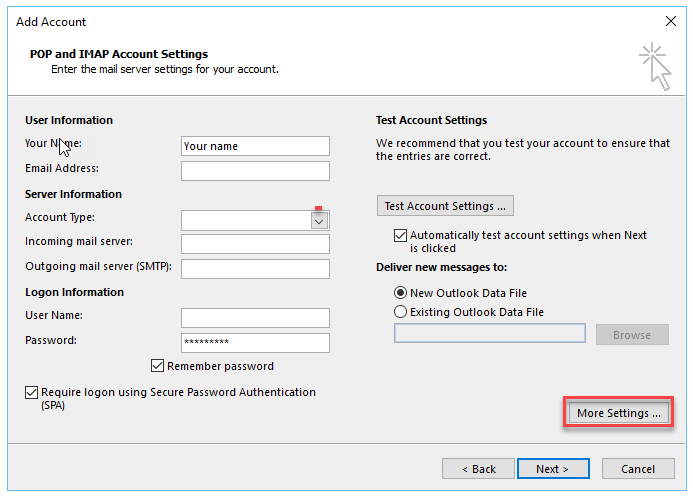Go to Next step
This screenshot has height=496, width=693.
click(x=553, y=469)
